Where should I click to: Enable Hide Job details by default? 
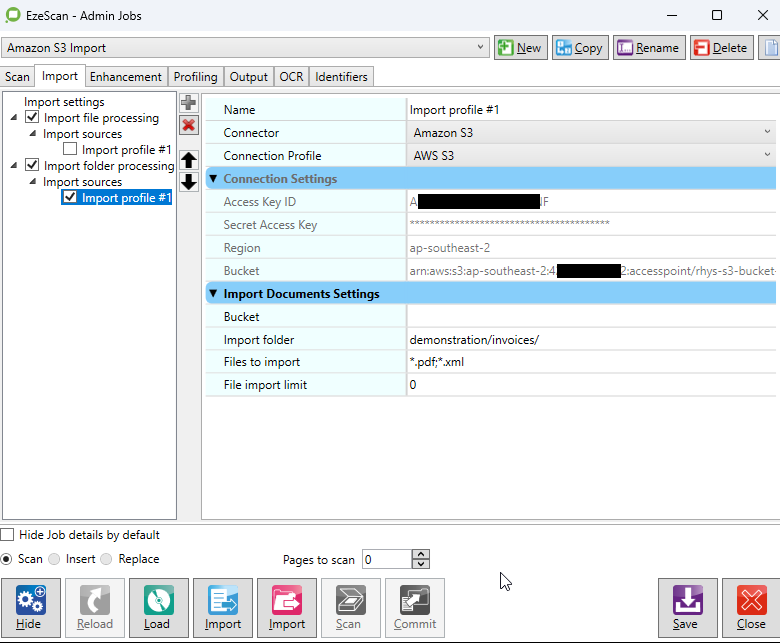click(8, 535)
